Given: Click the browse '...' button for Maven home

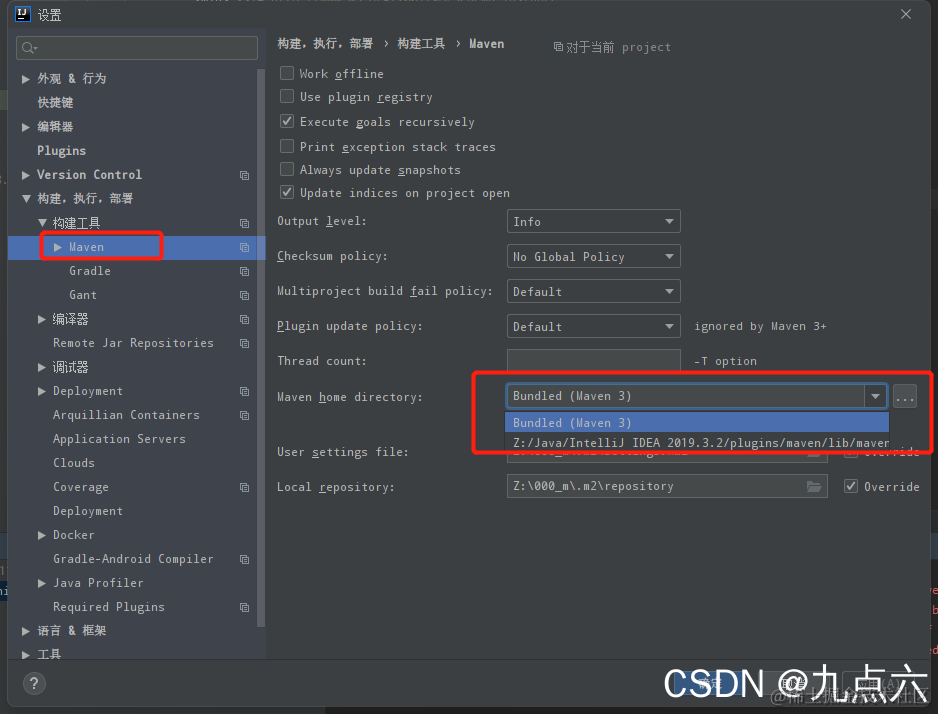Looking at the screenshot, I should [904, 396].
